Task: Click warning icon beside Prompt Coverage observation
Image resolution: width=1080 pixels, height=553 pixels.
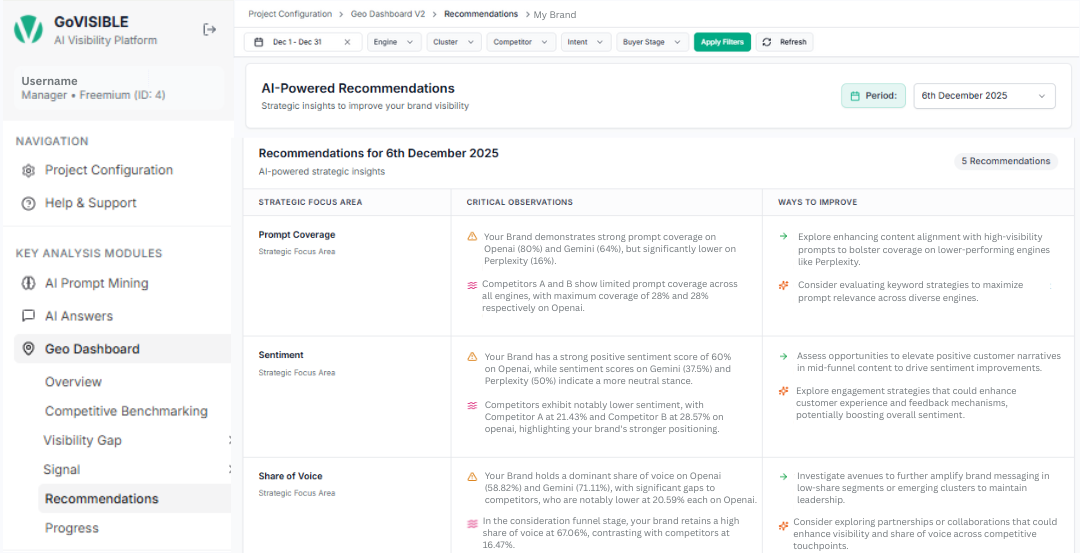Action: (x=472, y=236)
